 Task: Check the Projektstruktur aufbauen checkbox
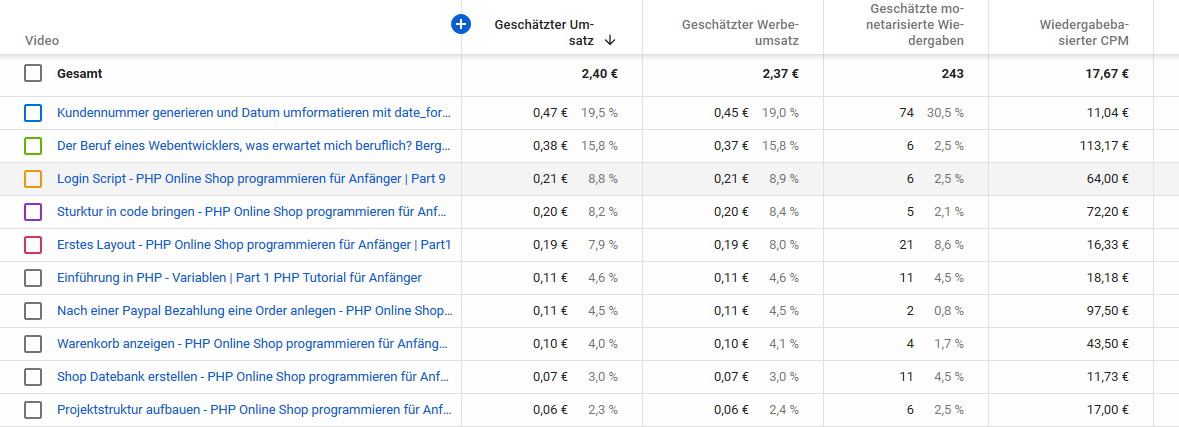33,410
